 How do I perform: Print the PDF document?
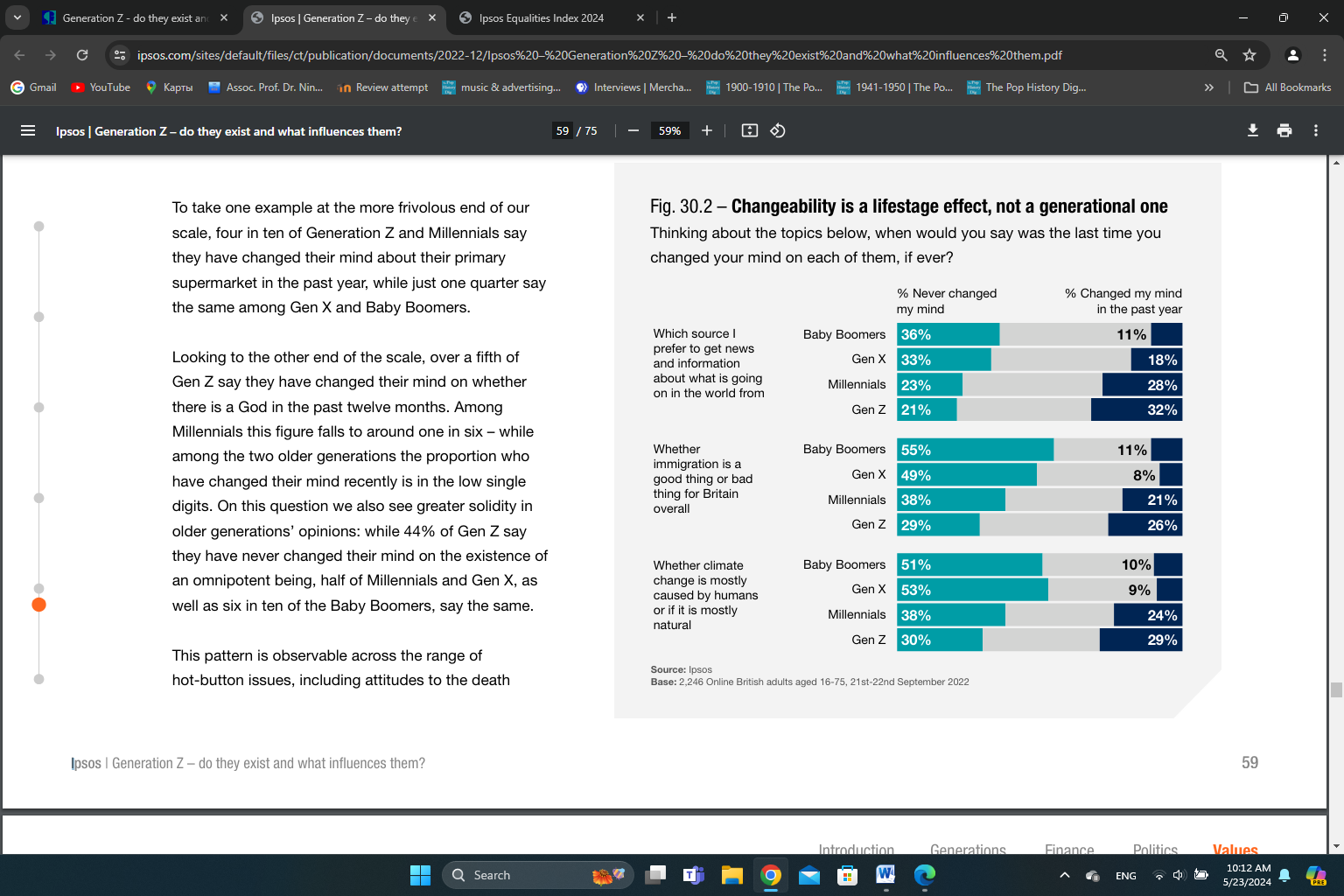[x=1284, y=131]
